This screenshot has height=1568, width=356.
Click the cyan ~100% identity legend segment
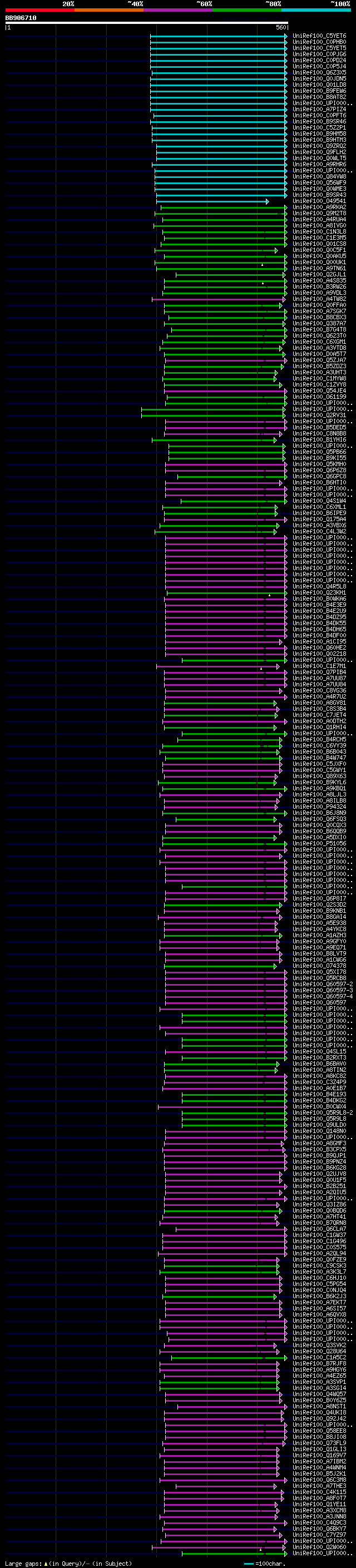(x=316, y=10)
